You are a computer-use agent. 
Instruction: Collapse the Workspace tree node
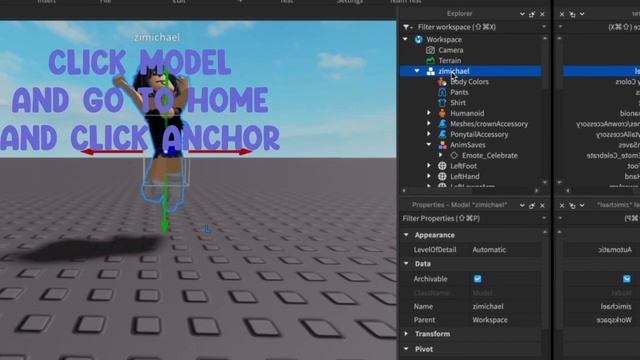(x=405, y=39)
